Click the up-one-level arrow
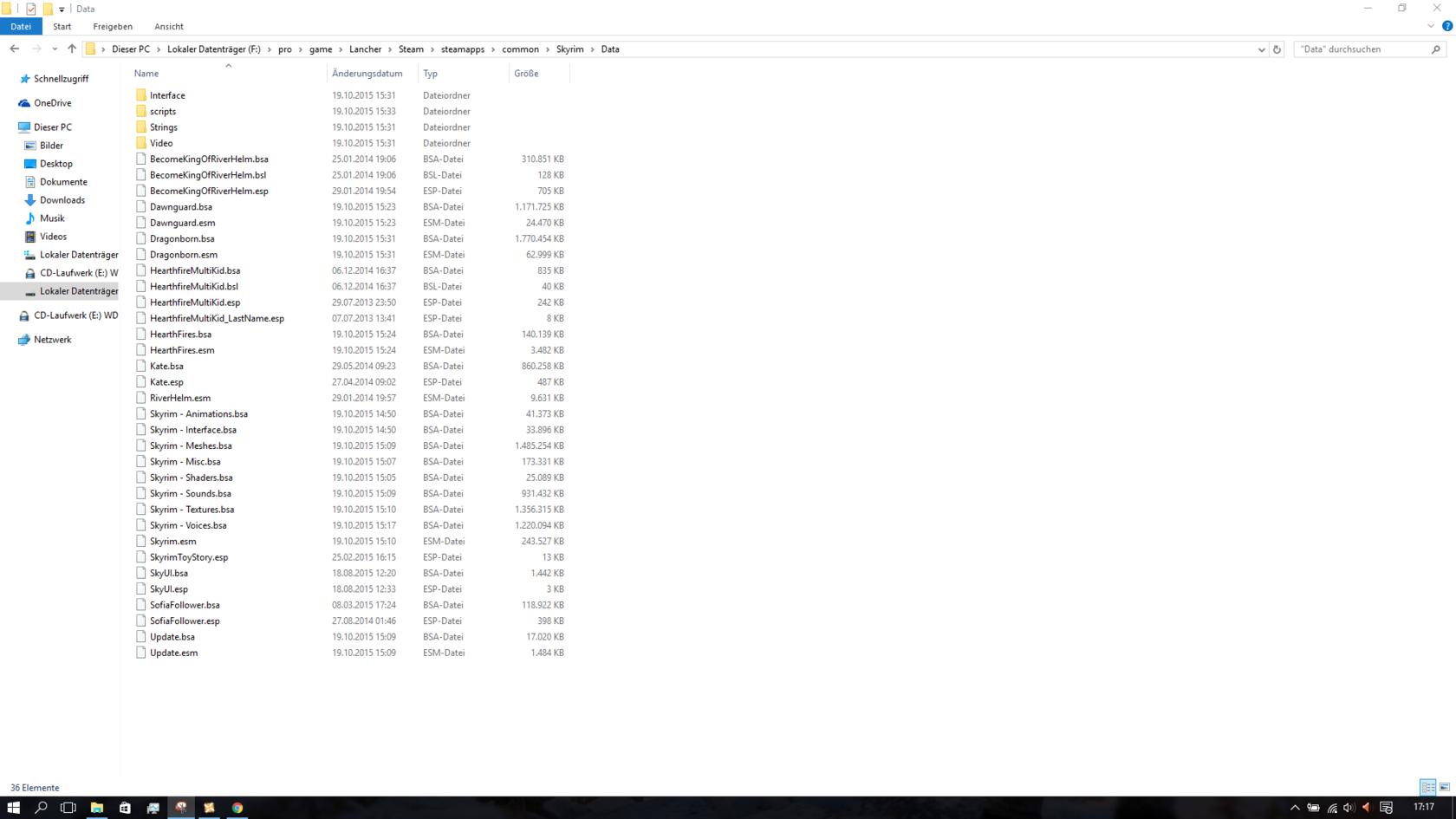This screenshot has width=1456, height=819. 72,49
